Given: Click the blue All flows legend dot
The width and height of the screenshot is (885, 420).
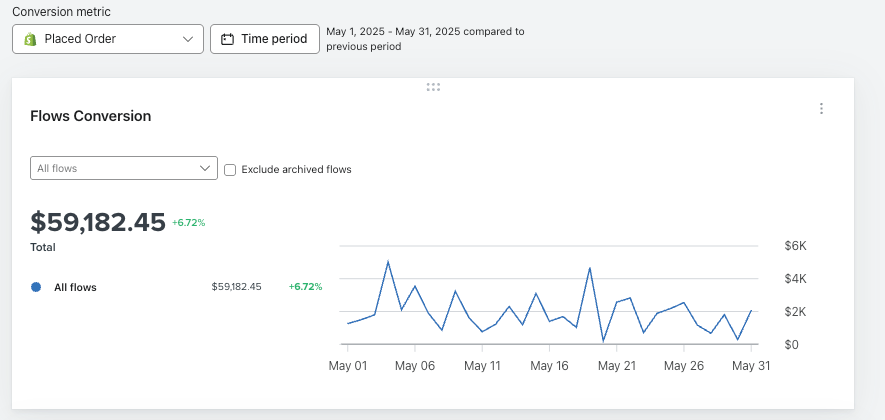Looking at the screenshot, I should [x=36, y=287].
